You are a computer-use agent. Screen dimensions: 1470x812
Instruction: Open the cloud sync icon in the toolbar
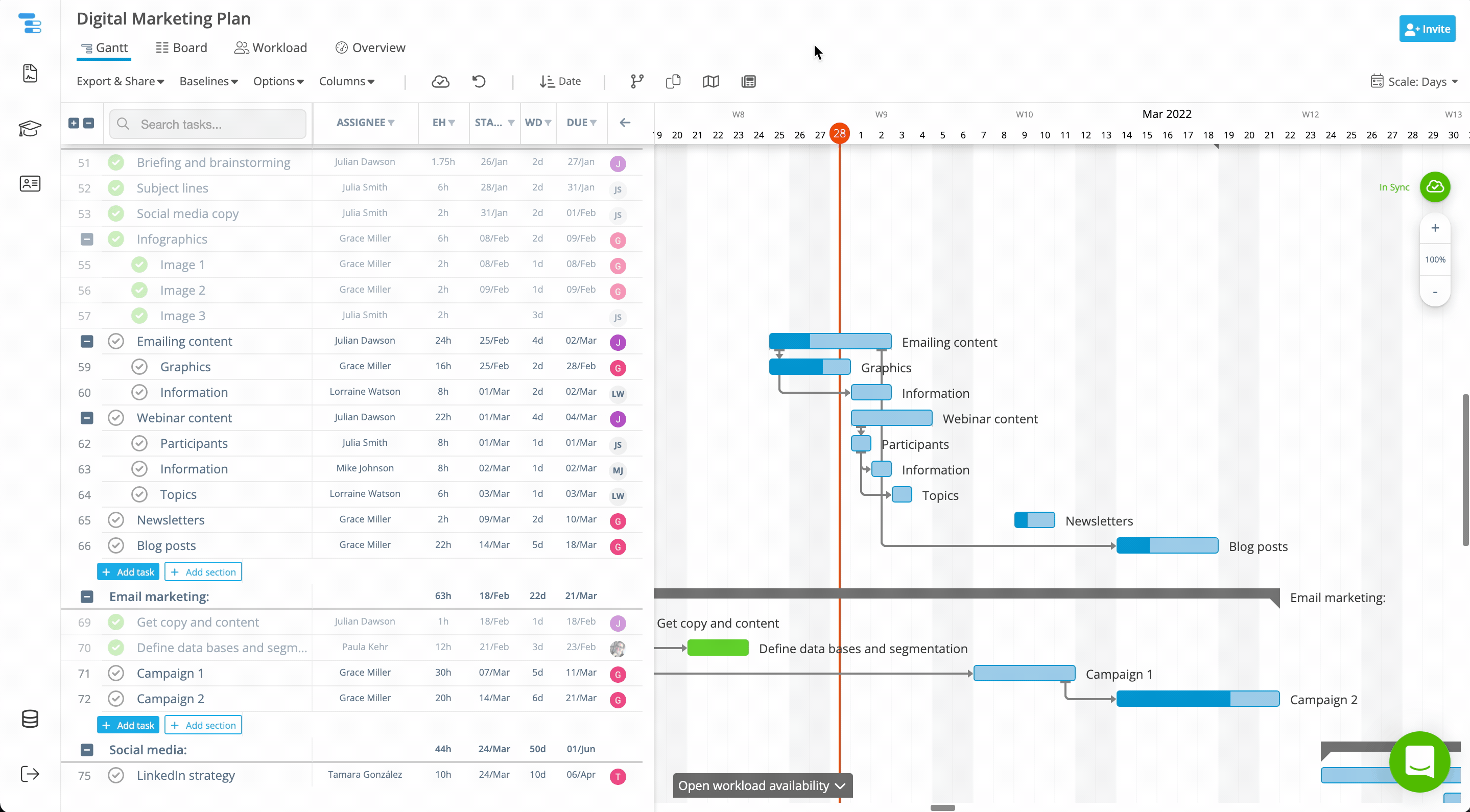(x=441, y=81)
